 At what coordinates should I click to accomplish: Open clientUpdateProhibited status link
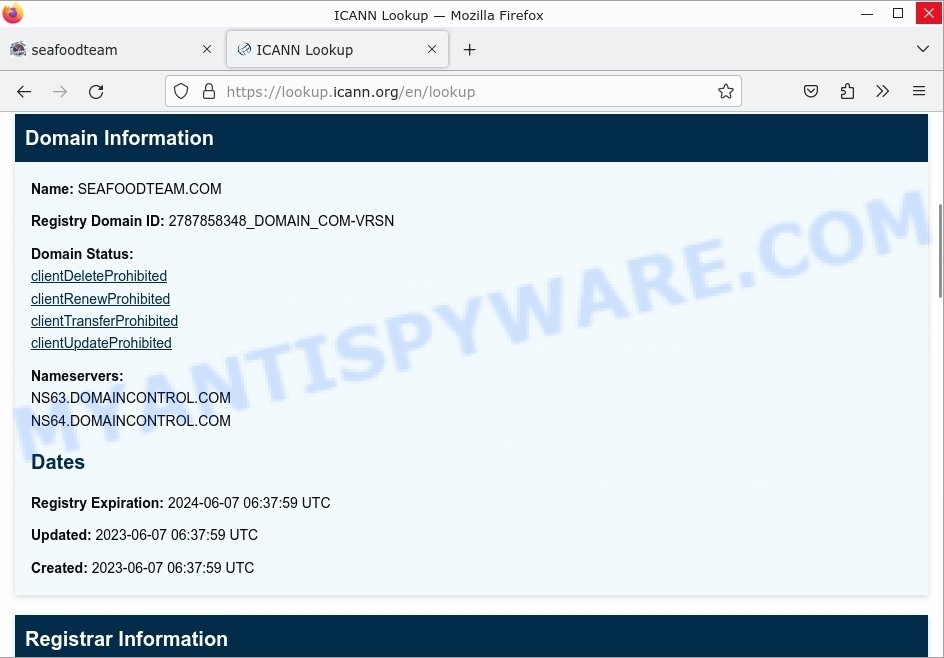101,343
